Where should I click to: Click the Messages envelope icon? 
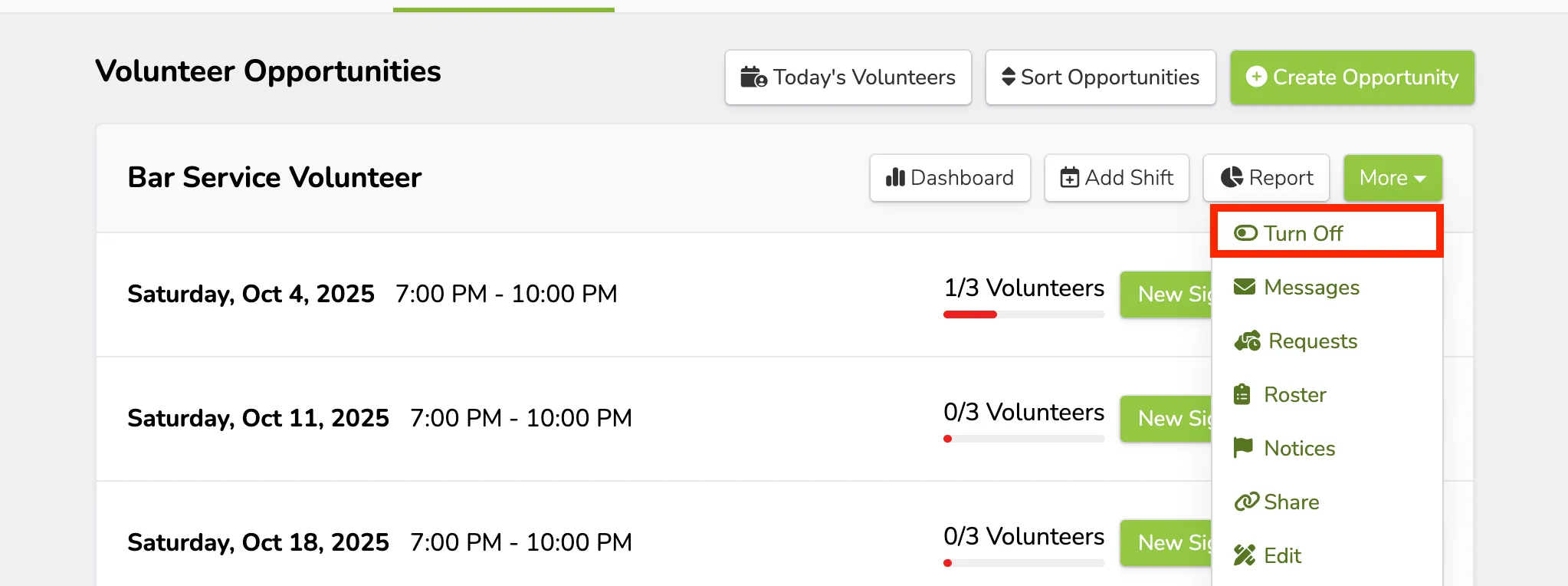[x=1245, y=287]
